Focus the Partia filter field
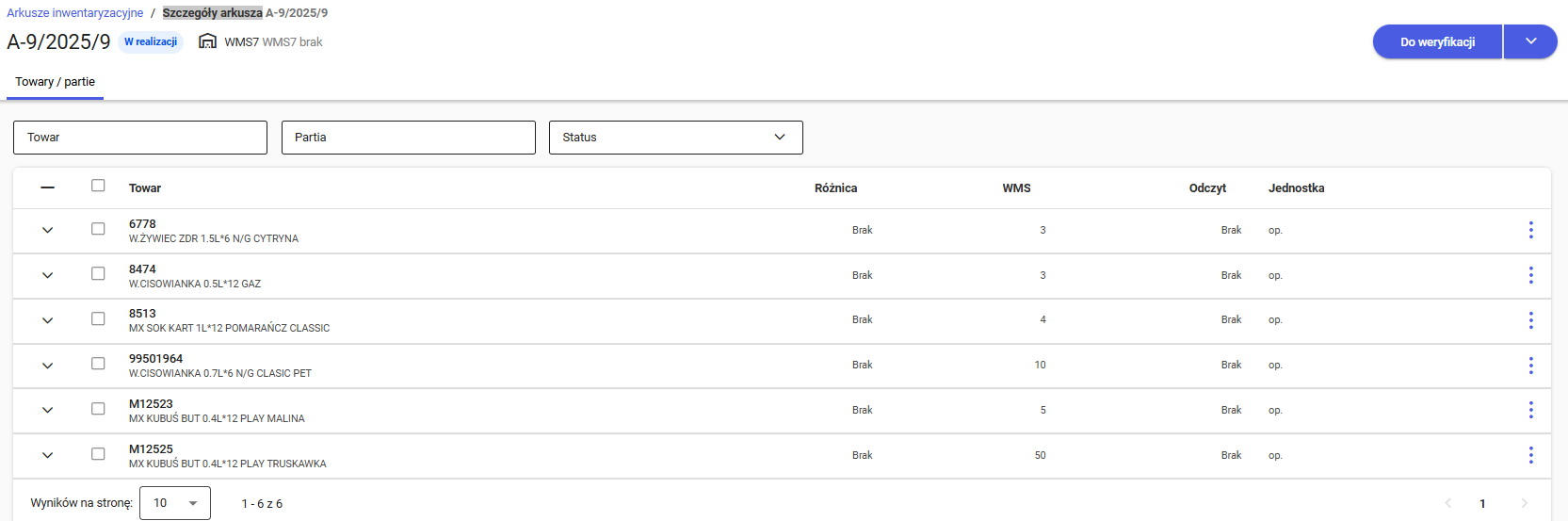This screenshot has width=1568, height=521. click(x=408, y=138)
